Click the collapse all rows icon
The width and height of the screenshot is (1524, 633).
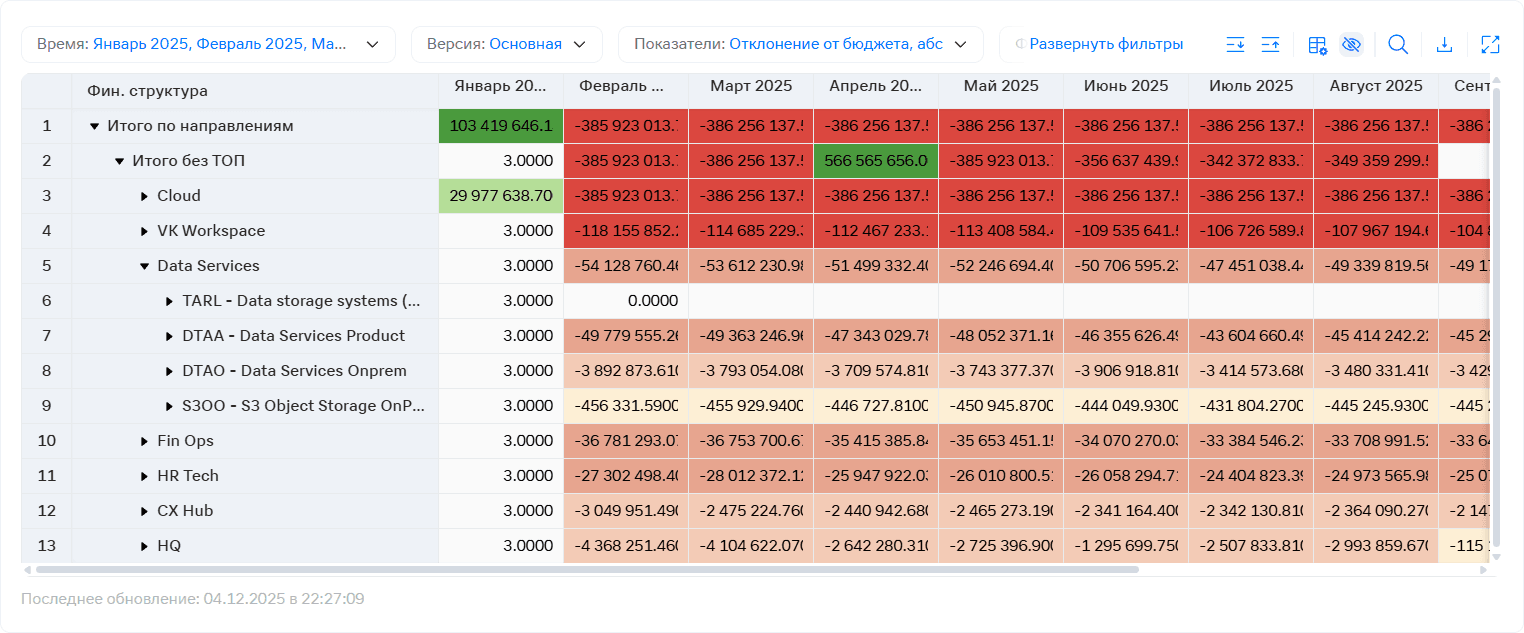click(1271, 44)
